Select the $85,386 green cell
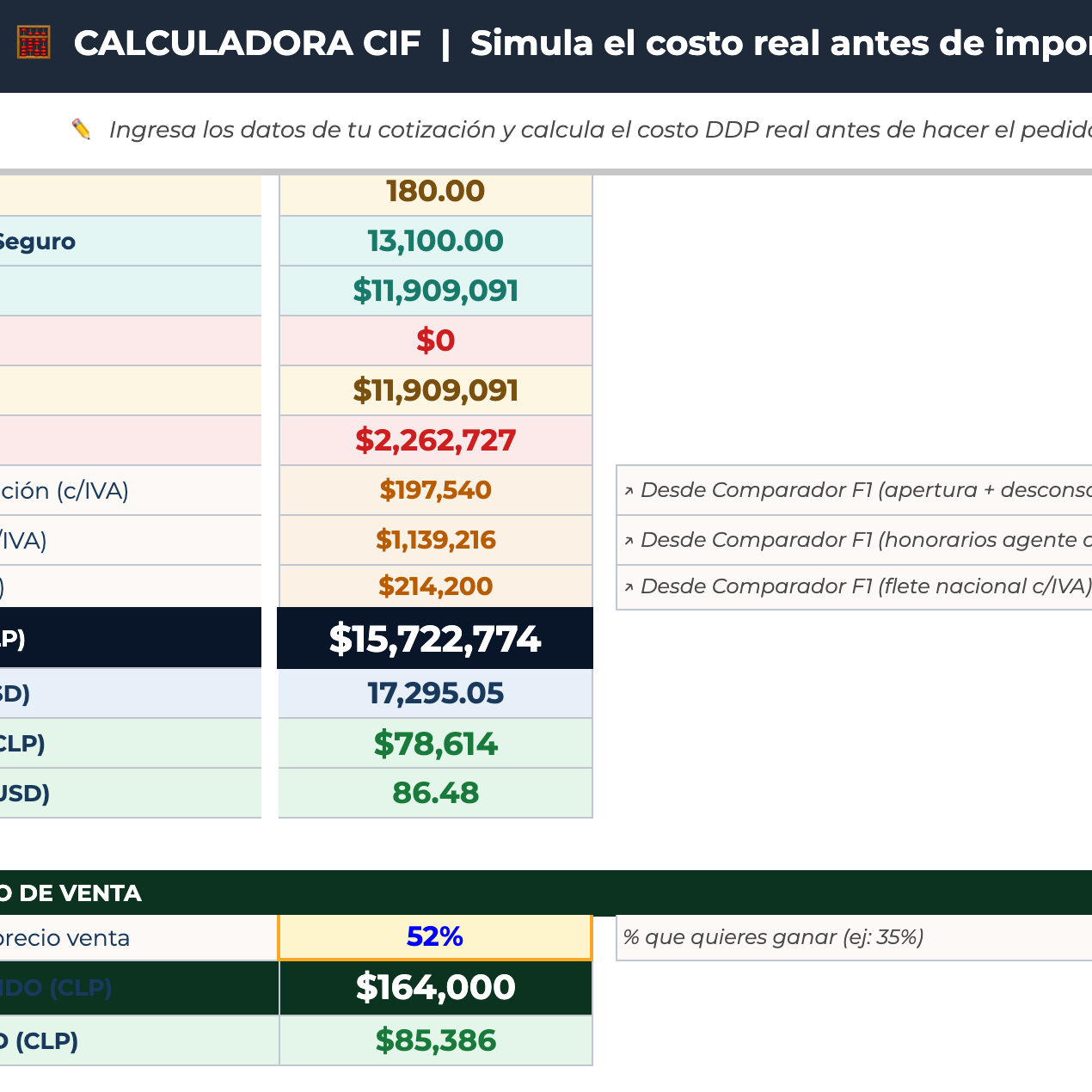Screen dimensions: 1092x1092 (435, 1041)
